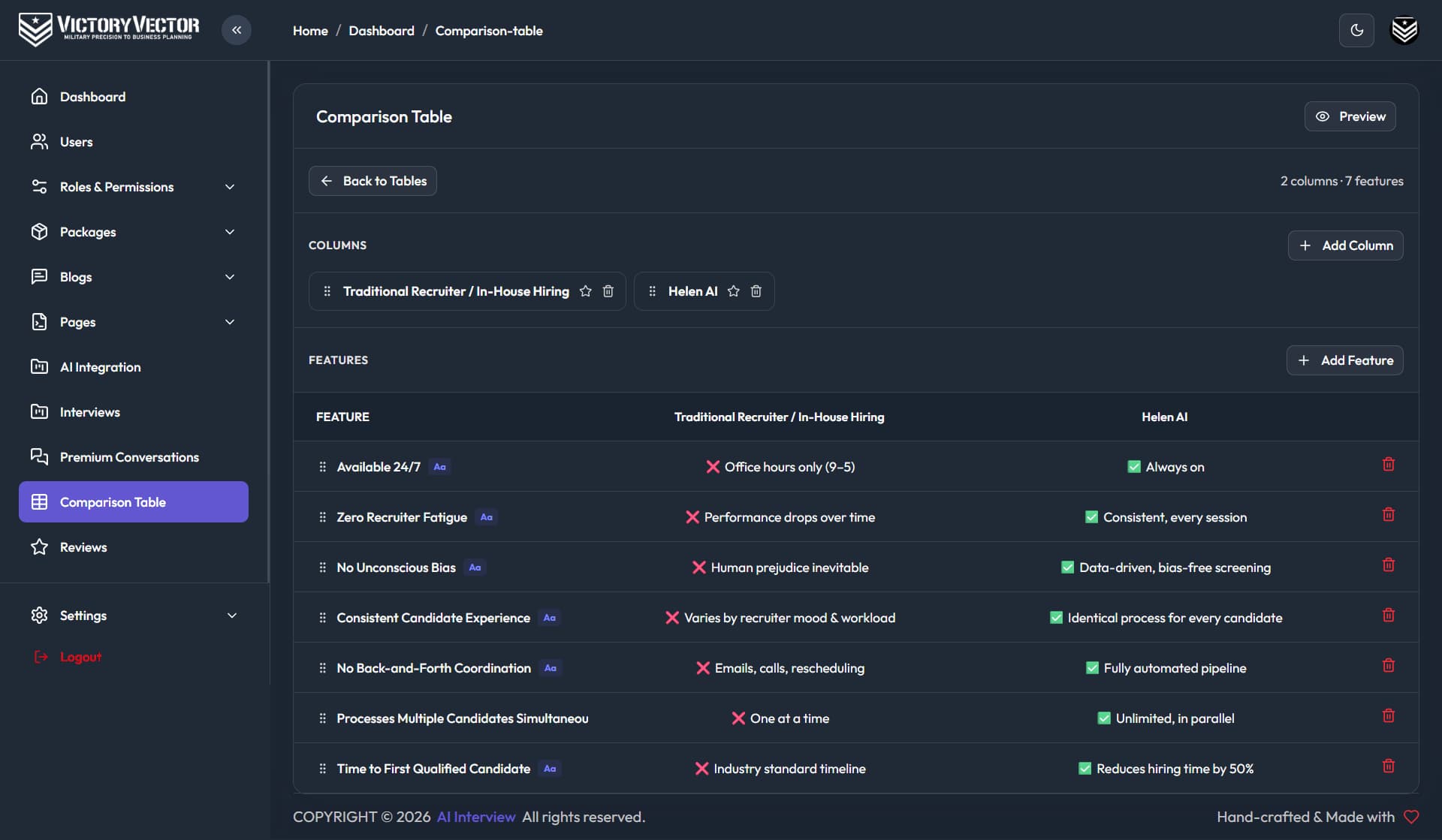Open user avatar in top right
The width and height of the screenshot is (1442, 840).
coord(1404,30)
